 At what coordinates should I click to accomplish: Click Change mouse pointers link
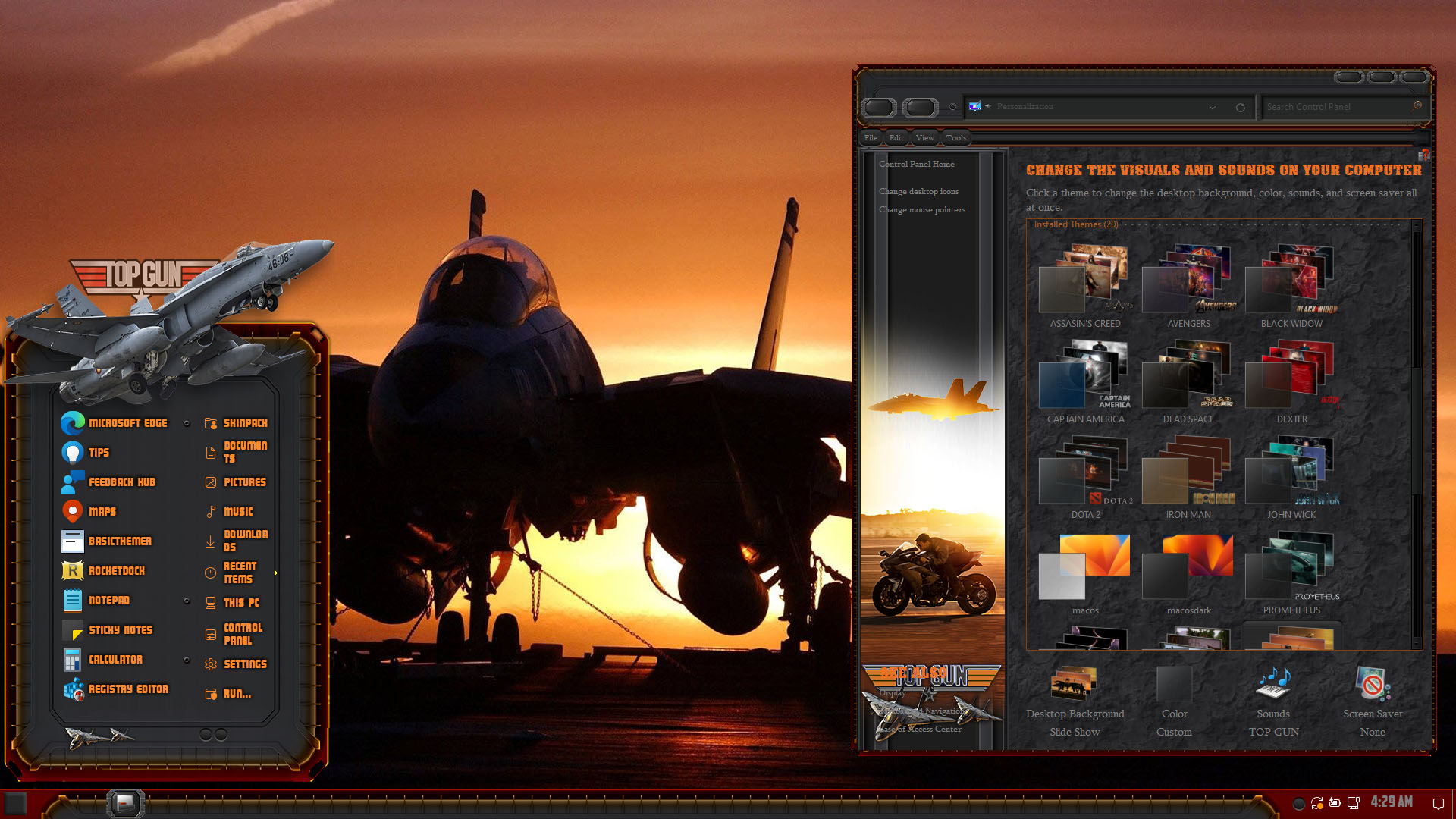pyautogui.click(x=921, y=210)
